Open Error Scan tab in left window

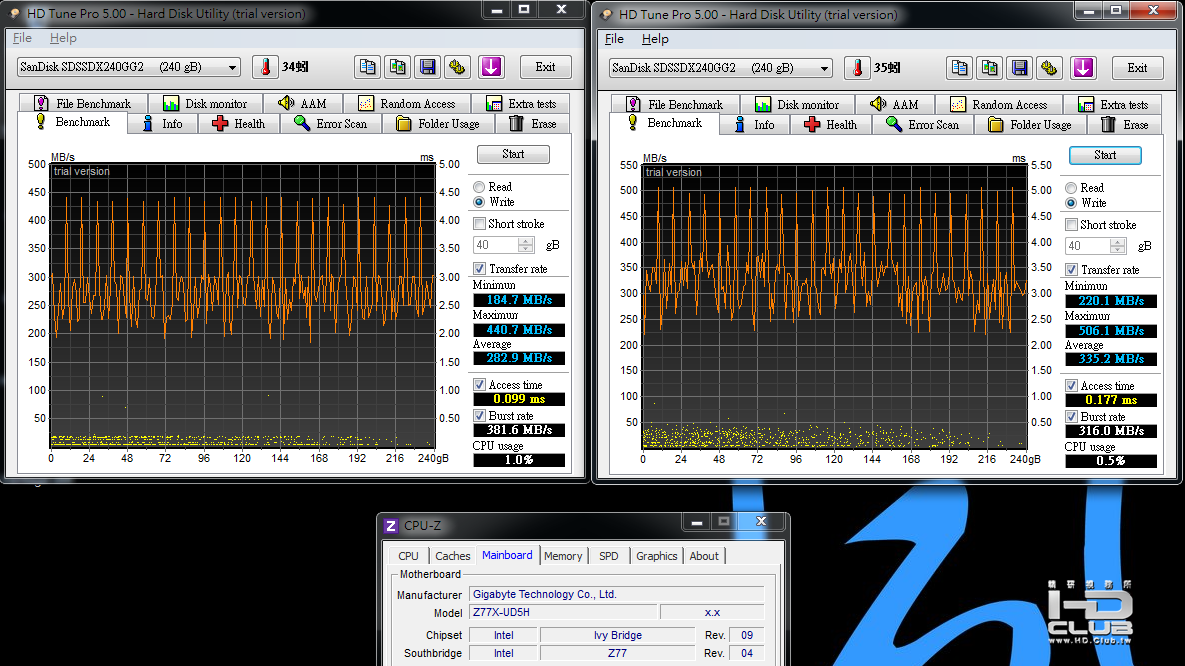(331, 124)
